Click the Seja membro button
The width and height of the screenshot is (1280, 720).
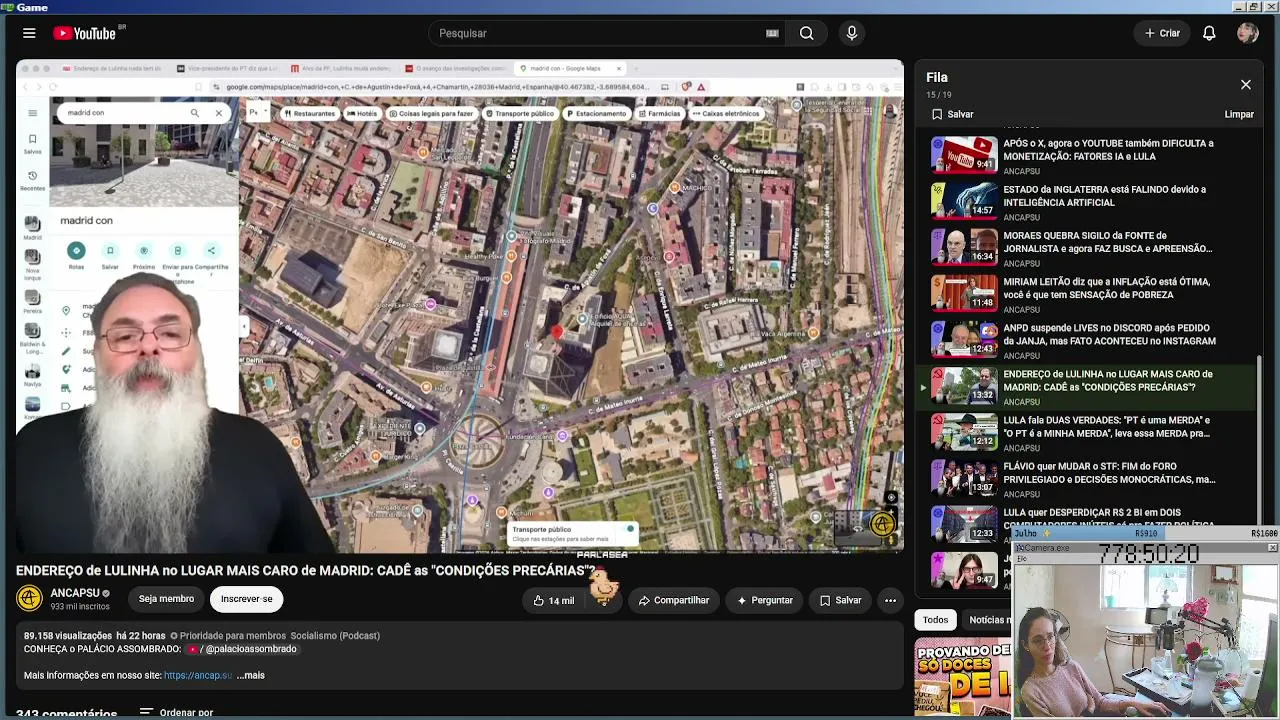(166, 599)
